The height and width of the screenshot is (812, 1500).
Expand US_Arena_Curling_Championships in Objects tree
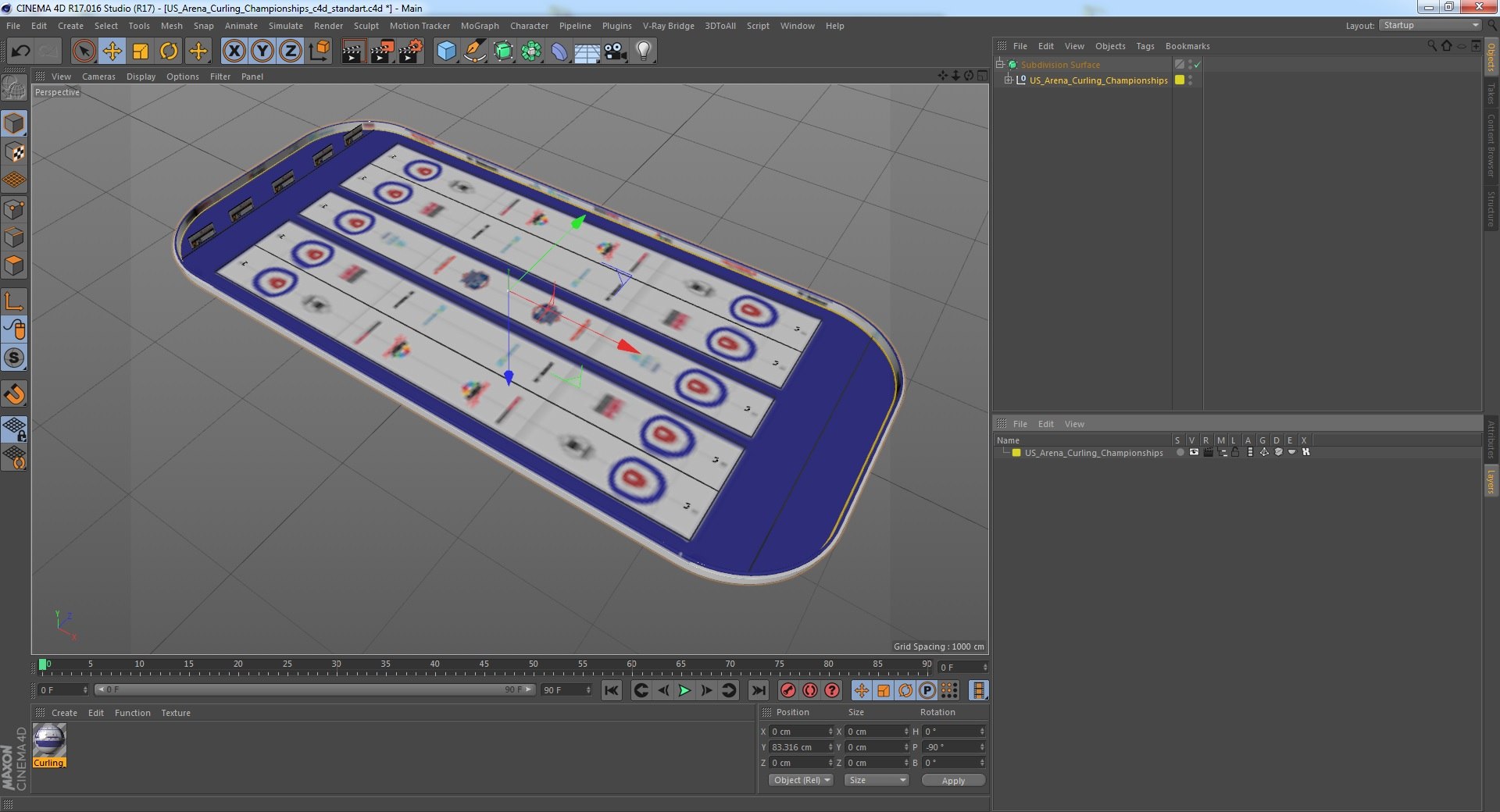point(1009,80)
